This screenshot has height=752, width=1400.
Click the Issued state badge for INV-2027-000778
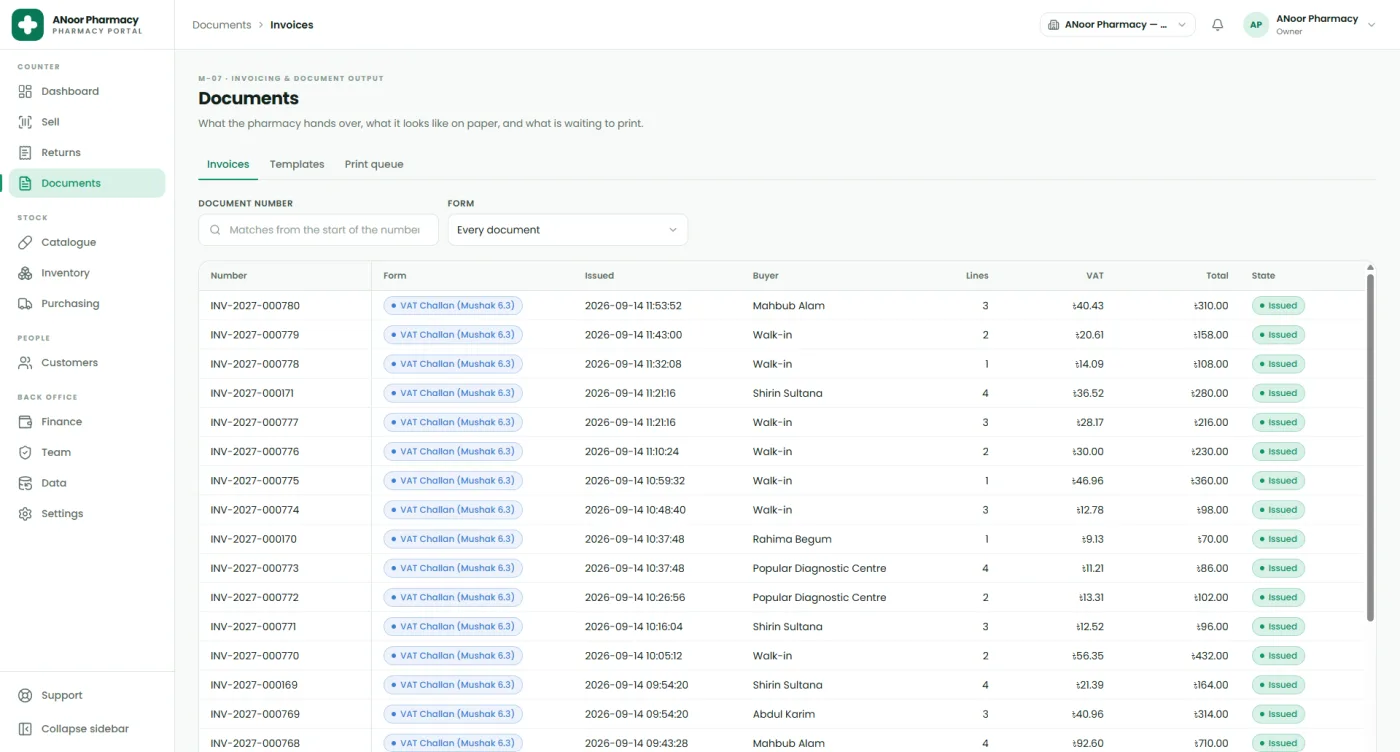tap(1278, 364)
